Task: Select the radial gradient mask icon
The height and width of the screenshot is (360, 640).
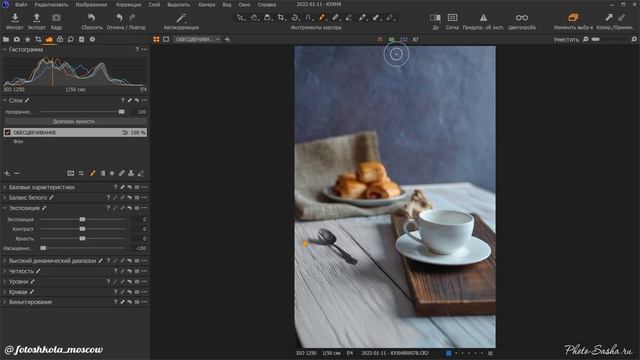Action: click(x=112, y=173)
